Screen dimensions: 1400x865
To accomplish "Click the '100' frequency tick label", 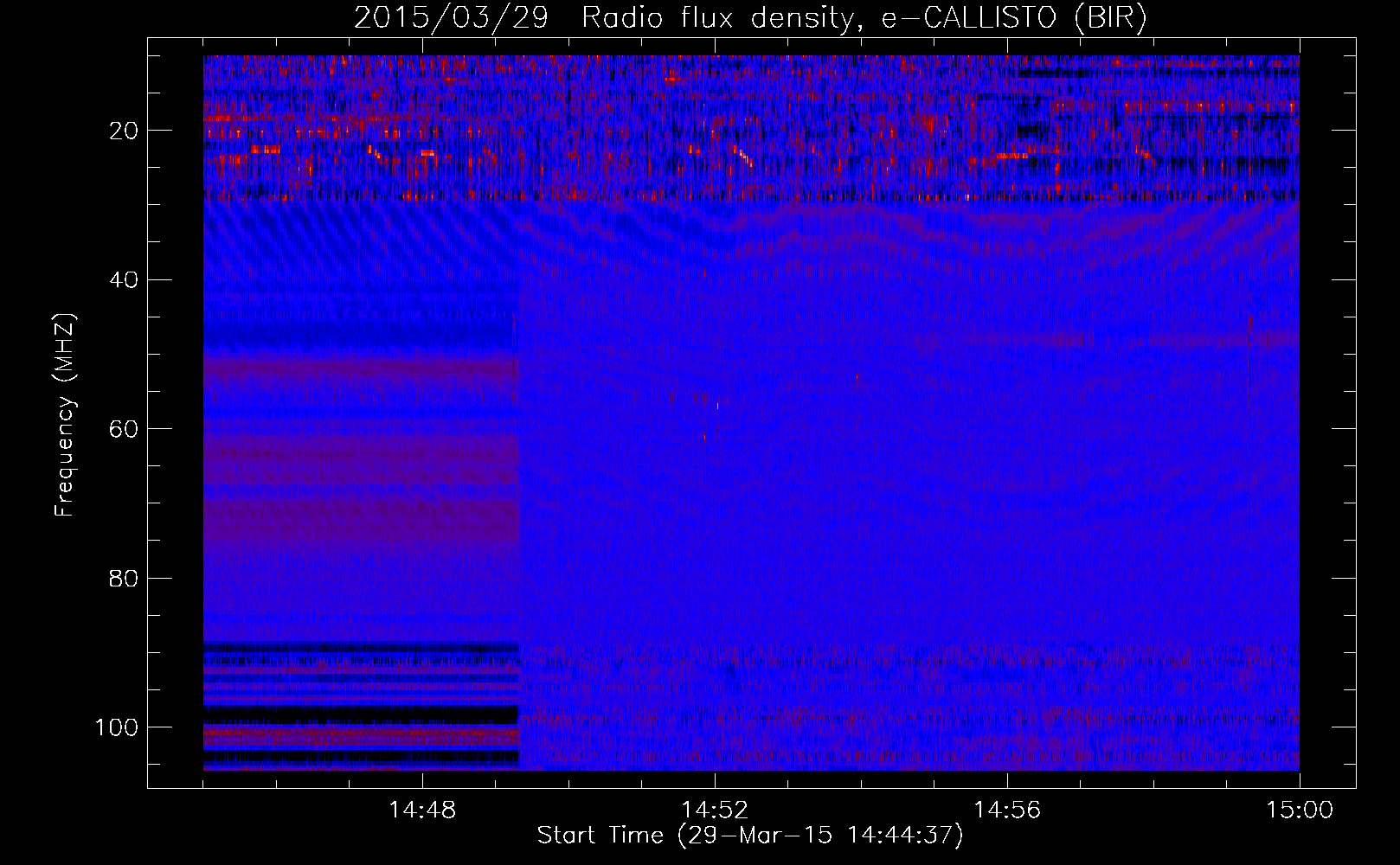I will click(118, 727).
